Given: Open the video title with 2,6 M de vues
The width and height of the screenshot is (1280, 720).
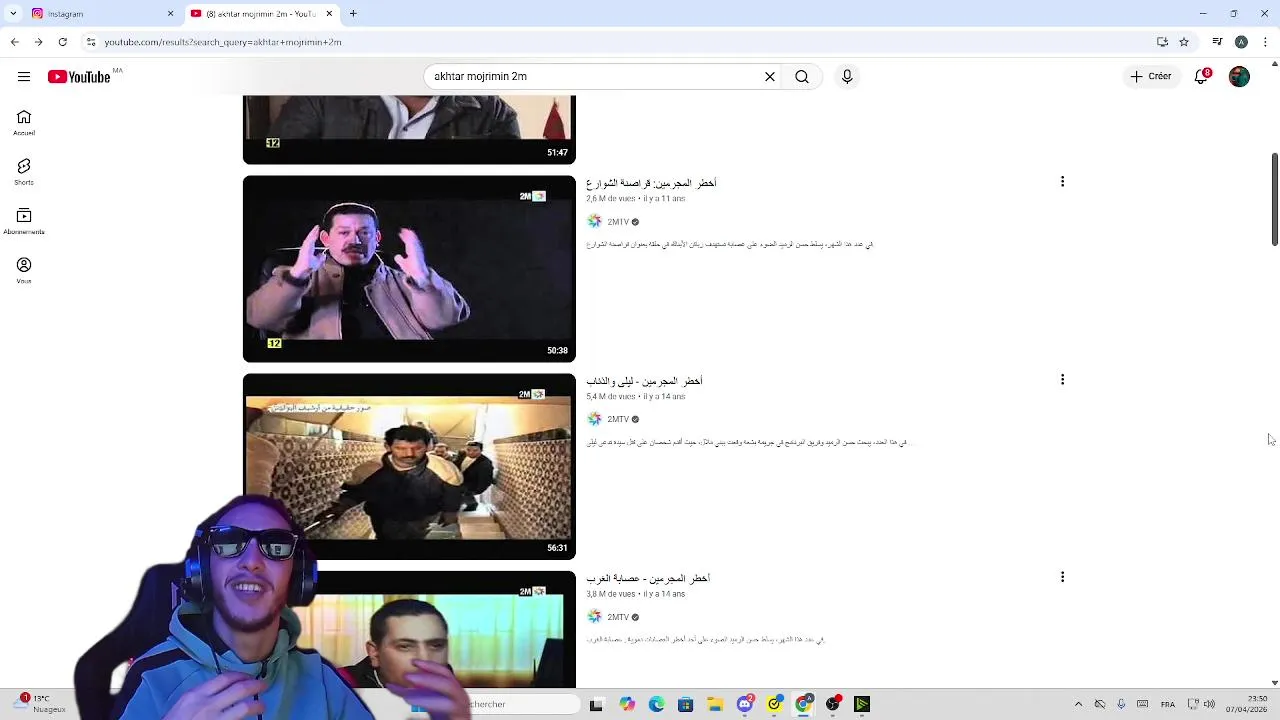Looking at the screenshot, I should [x=651, y=183].
